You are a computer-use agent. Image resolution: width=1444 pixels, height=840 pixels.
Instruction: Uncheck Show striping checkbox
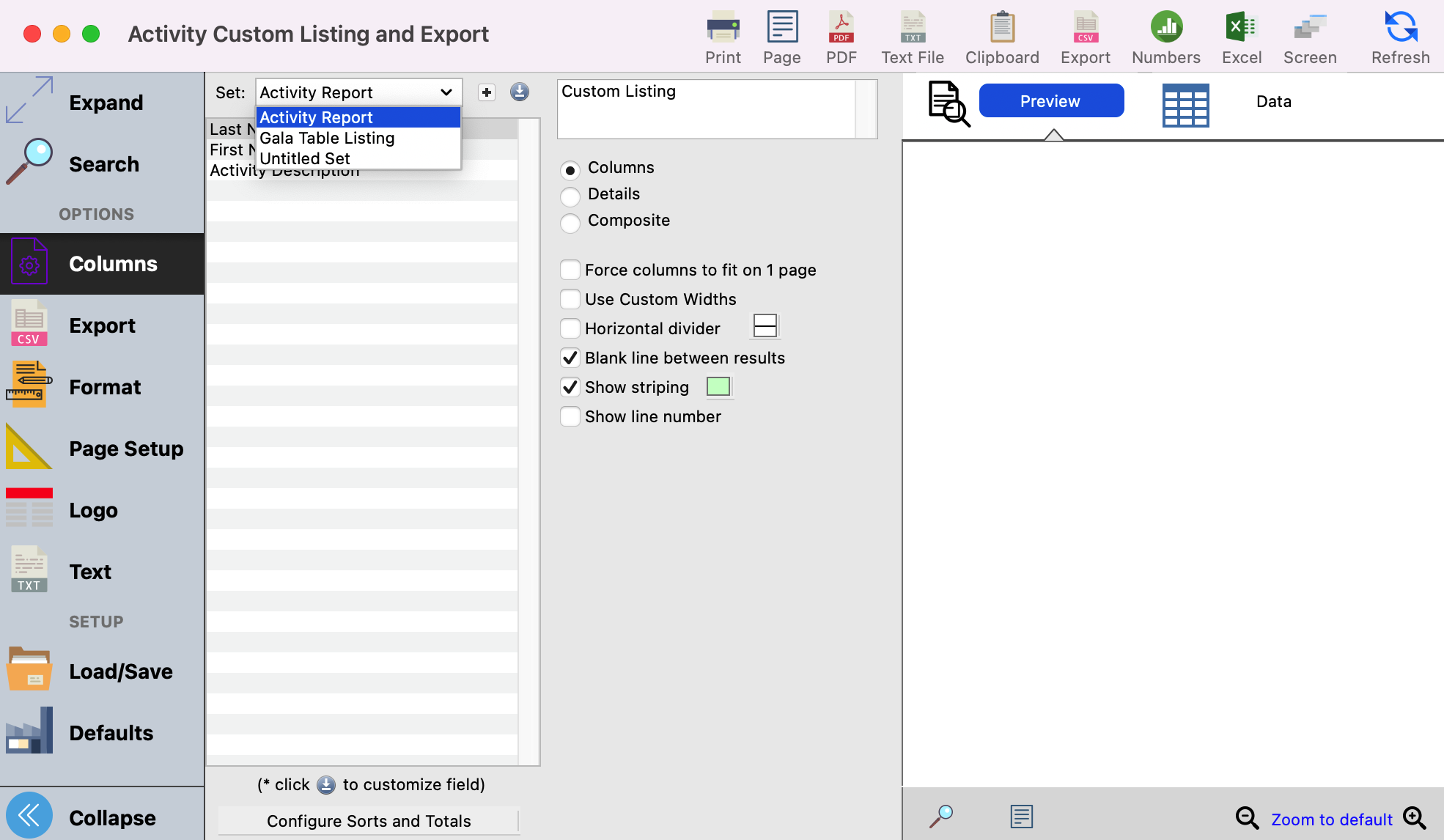point(570,388)
